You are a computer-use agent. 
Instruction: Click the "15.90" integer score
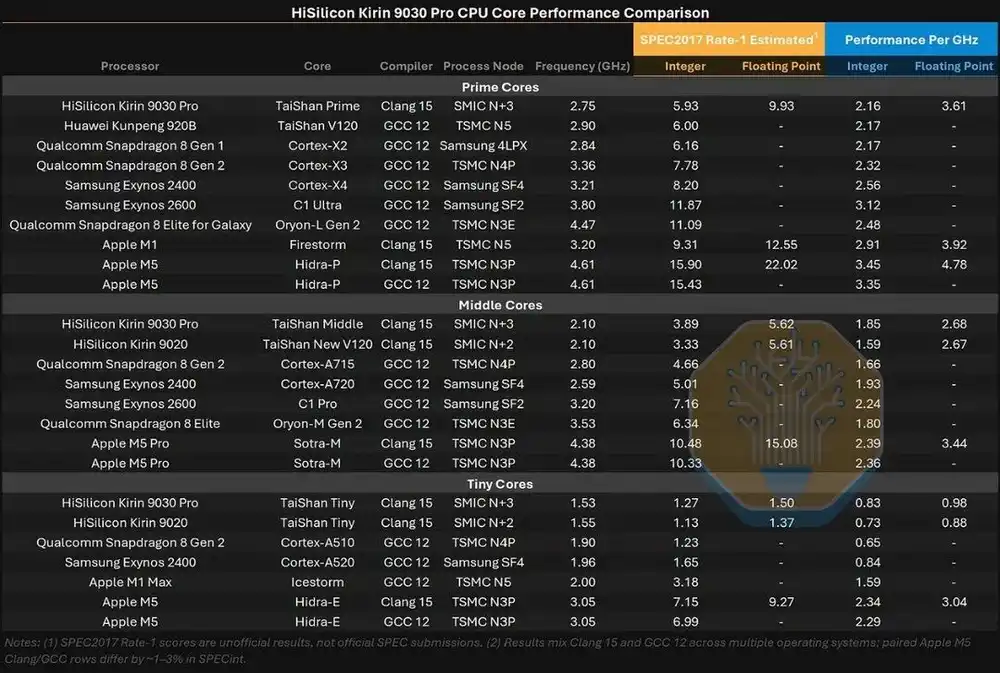click(x=686, y=264)
